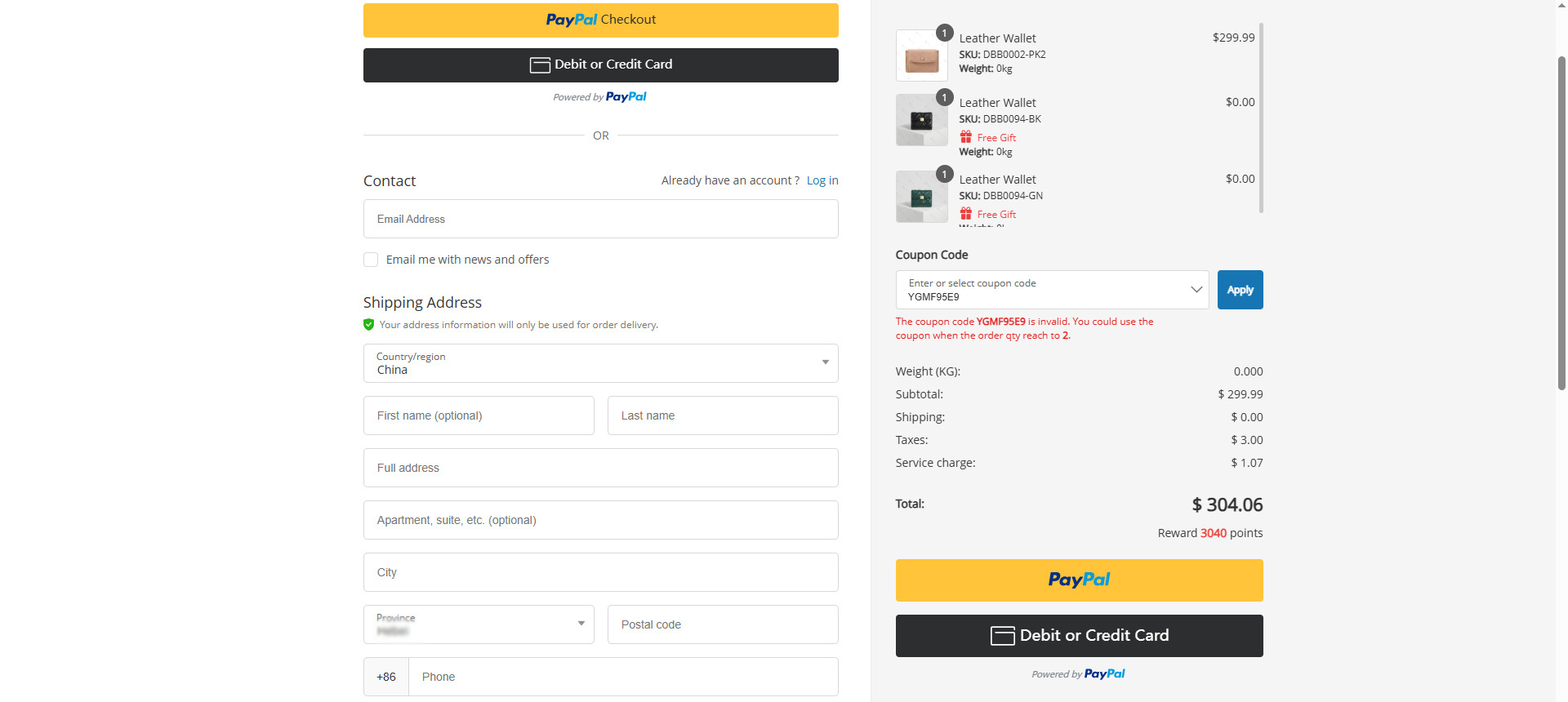
Task: Click the Taxes $ 3.00 value
Action: coord(1247,440)
